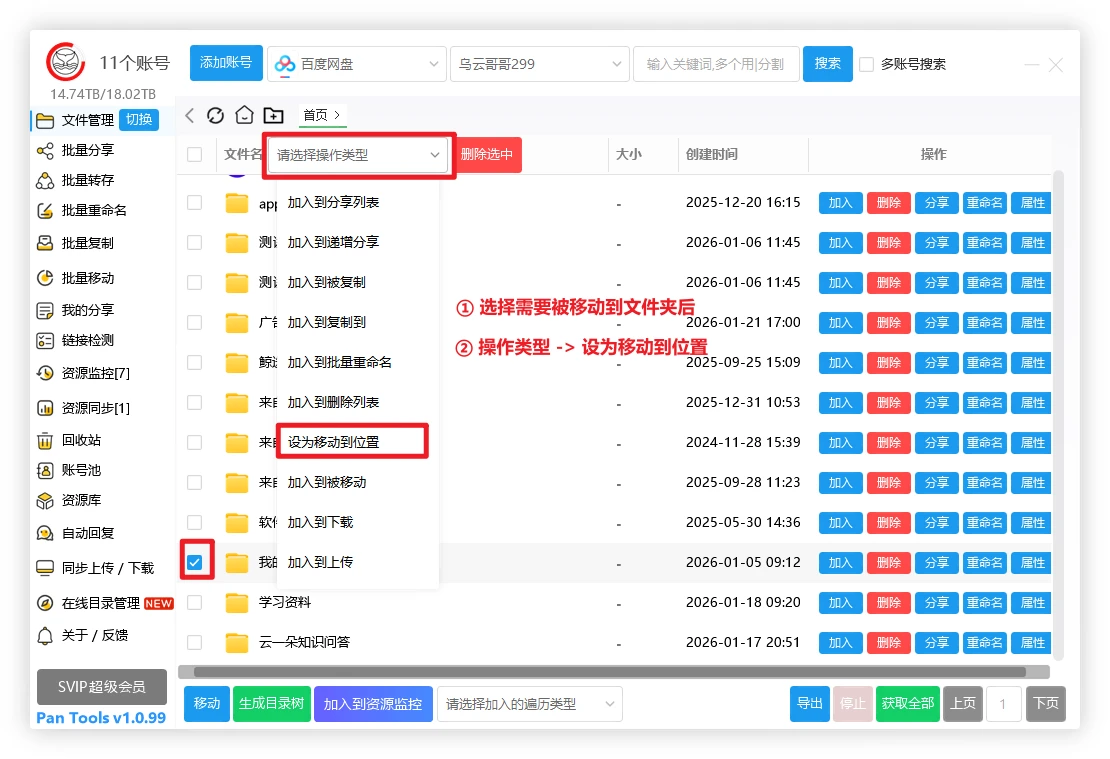Enable the 多账号搜索 checkbox

[867, 64]
